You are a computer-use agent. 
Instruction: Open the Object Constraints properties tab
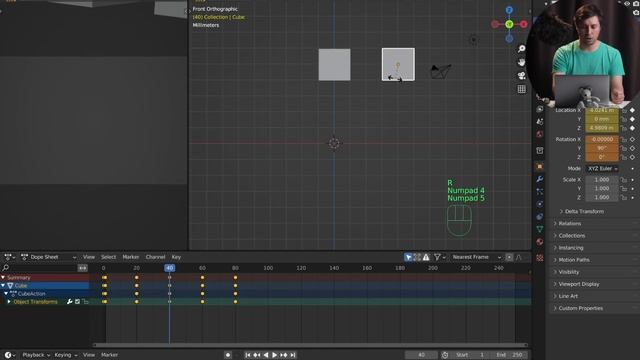click(x=540, y=217)
